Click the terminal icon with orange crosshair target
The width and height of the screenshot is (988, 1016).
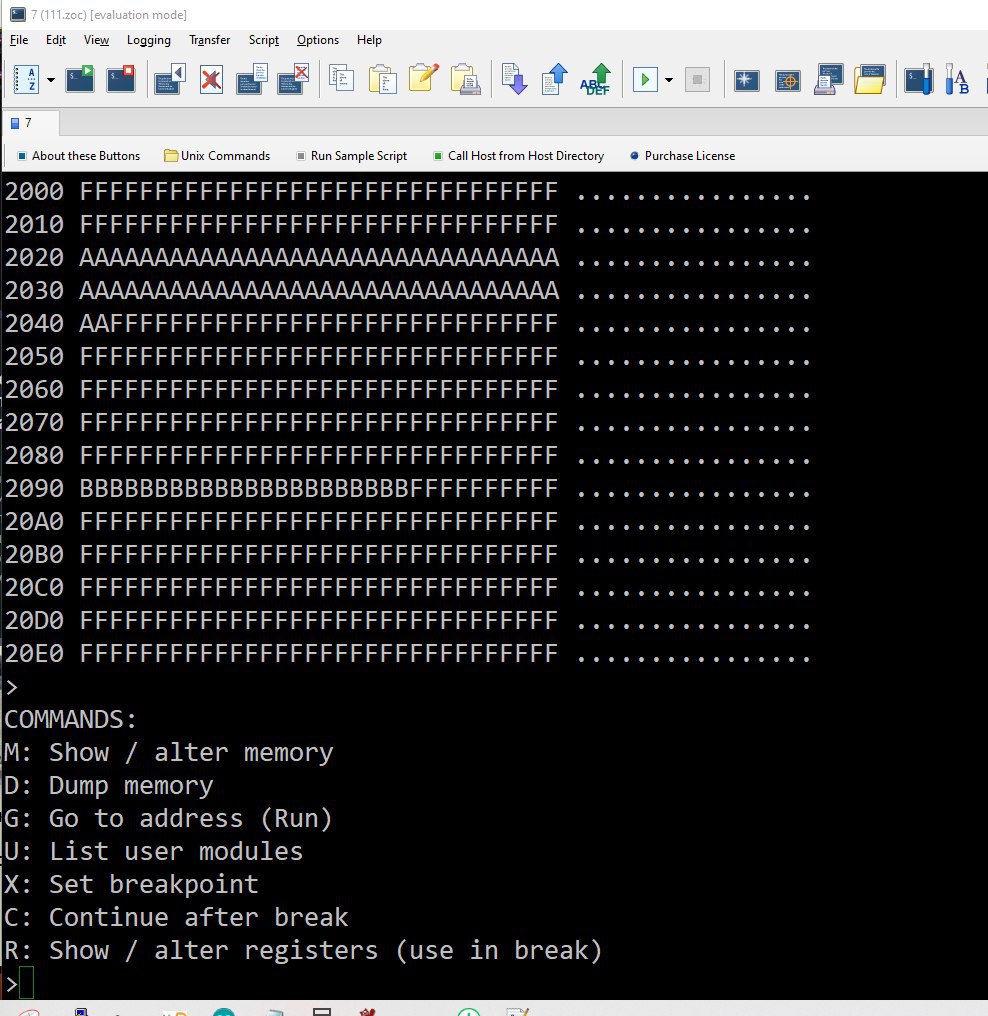point(788,80)
